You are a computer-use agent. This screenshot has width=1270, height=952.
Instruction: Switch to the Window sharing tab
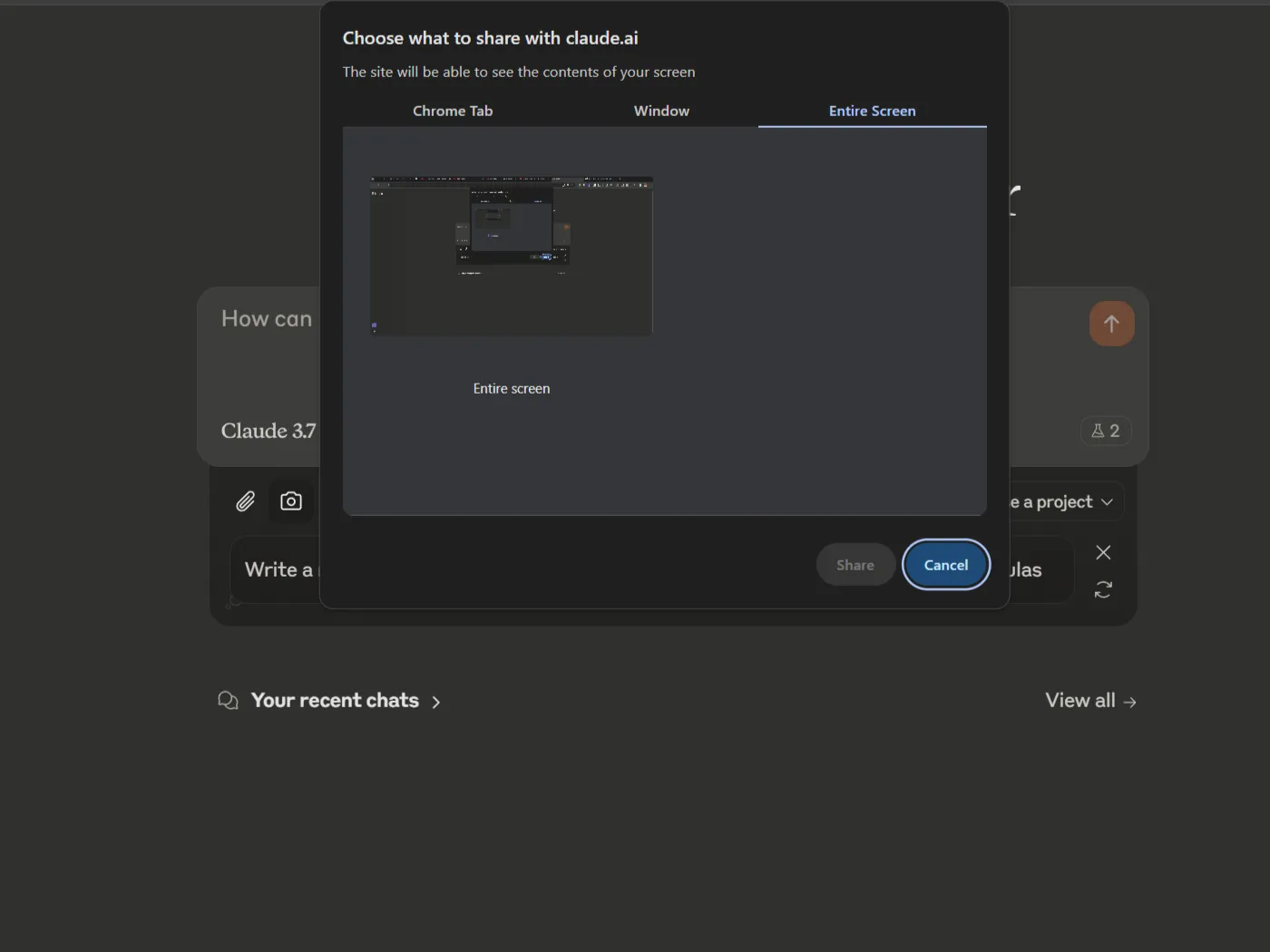(x=661, y=111)
